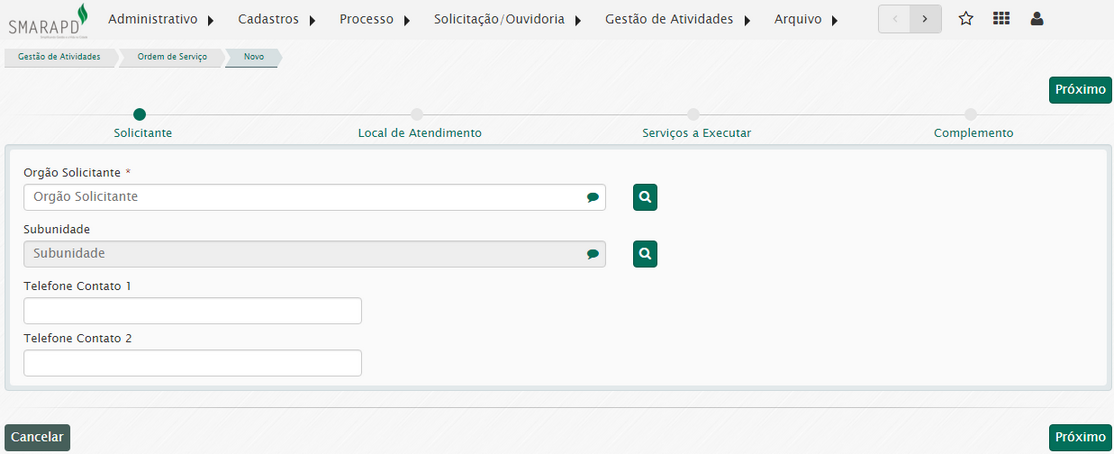
Task: Expand the Administrativo menu
Action: coord(161,19)
